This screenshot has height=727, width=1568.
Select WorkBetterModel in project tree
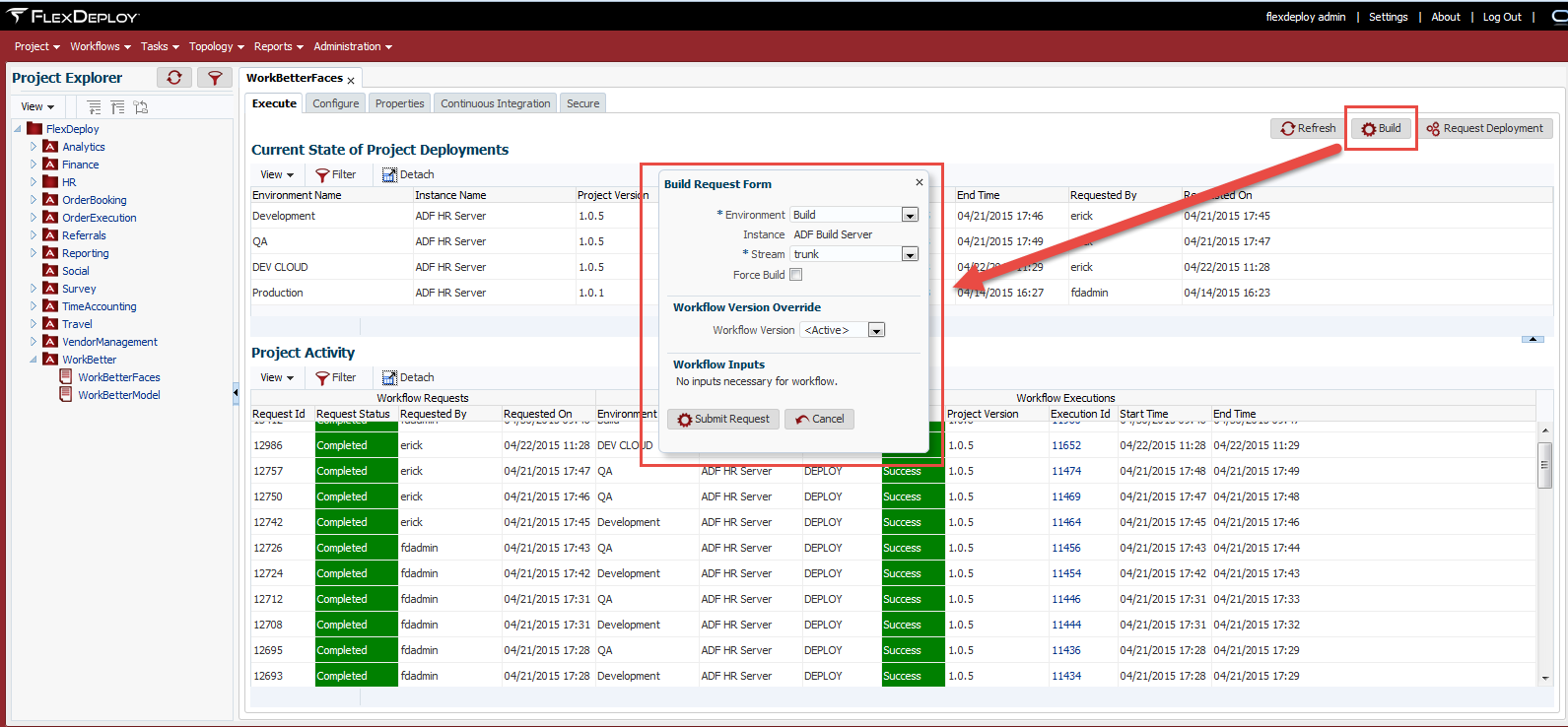click(119, 395)
